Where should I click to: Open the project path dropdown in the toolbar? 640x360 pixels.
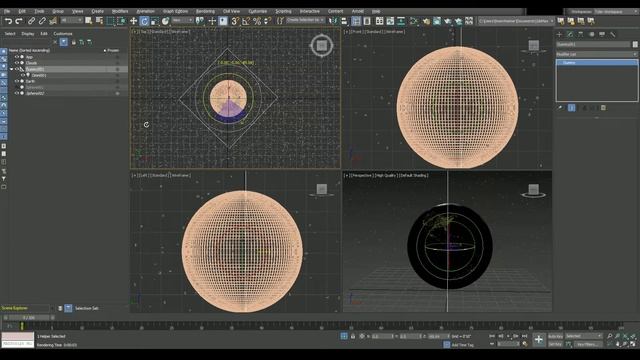click(x=516, y=21)
